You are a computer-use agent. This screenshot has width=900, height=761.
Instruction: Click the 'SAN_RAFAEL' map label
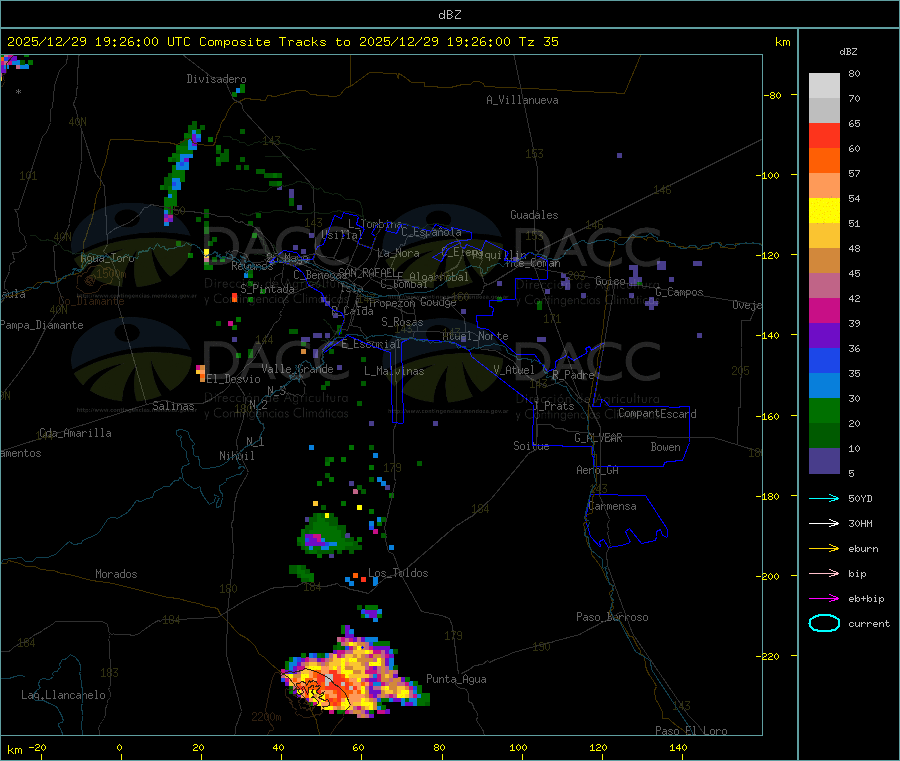tap(367, 272)
